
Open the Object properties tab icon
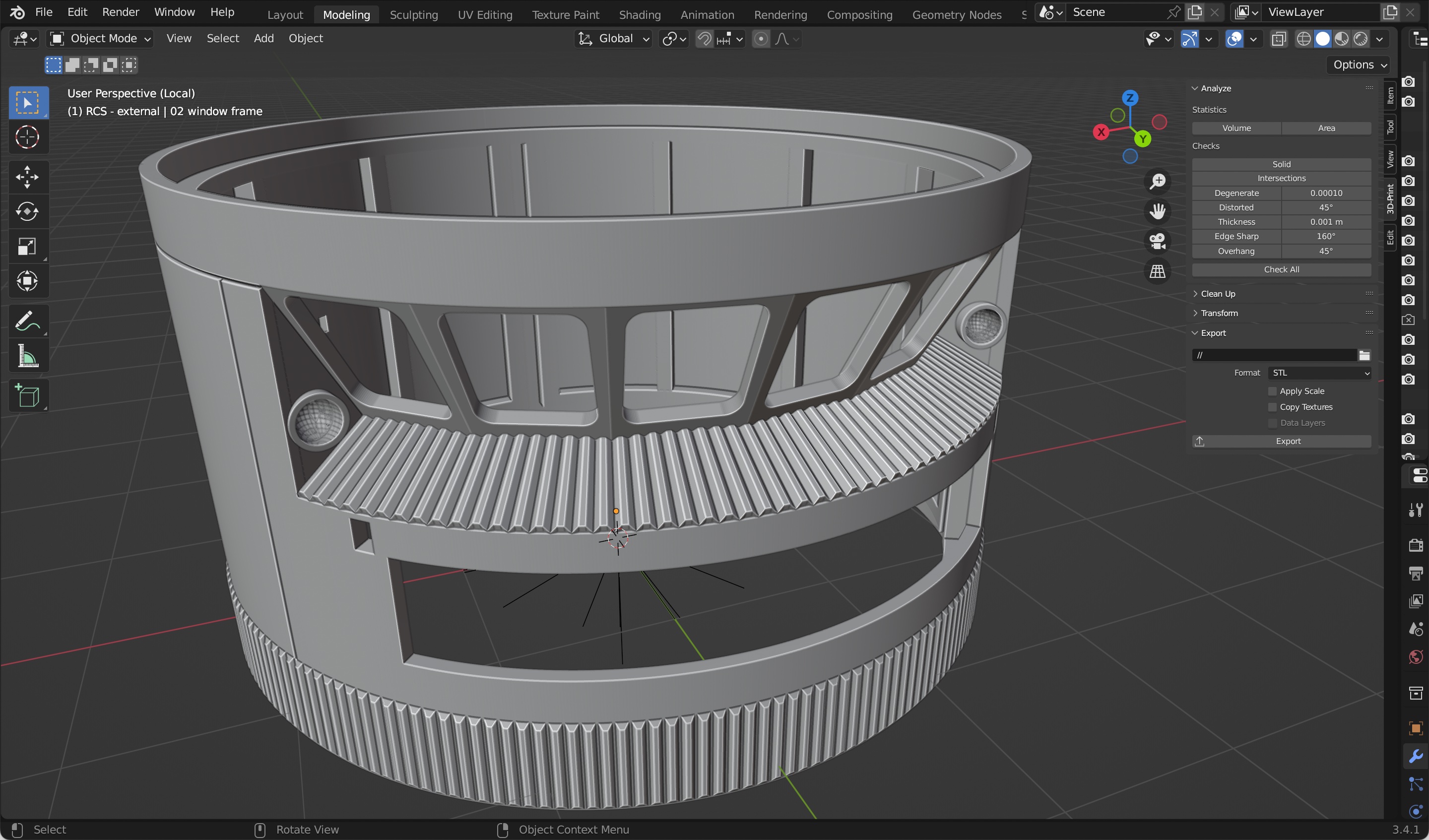point(1416,728)
